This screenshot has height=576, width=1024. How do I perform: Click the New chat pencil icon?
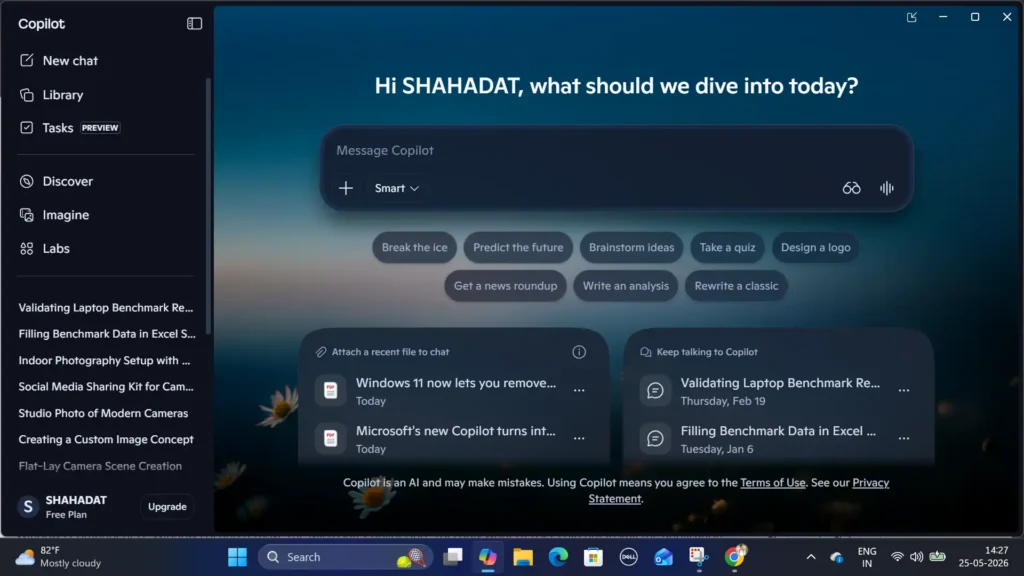pyautogui.click(x=27, y=60)
